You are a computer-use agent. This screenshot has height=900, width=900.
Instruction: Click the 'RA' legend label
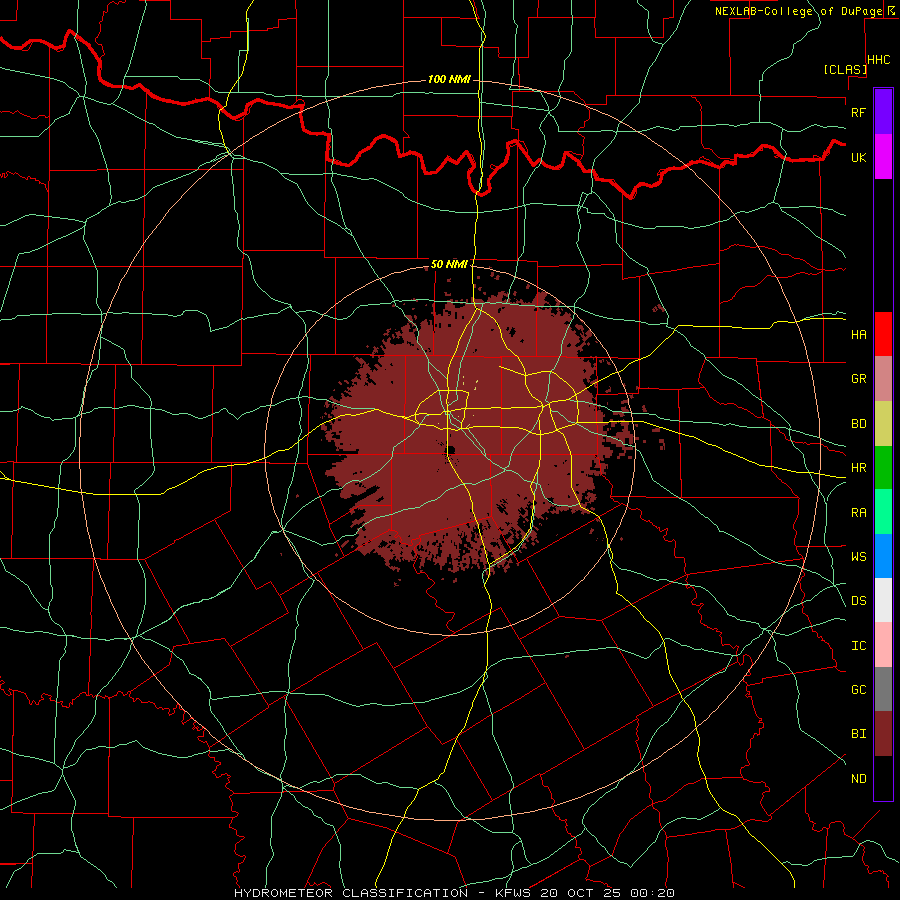[858, 513]
